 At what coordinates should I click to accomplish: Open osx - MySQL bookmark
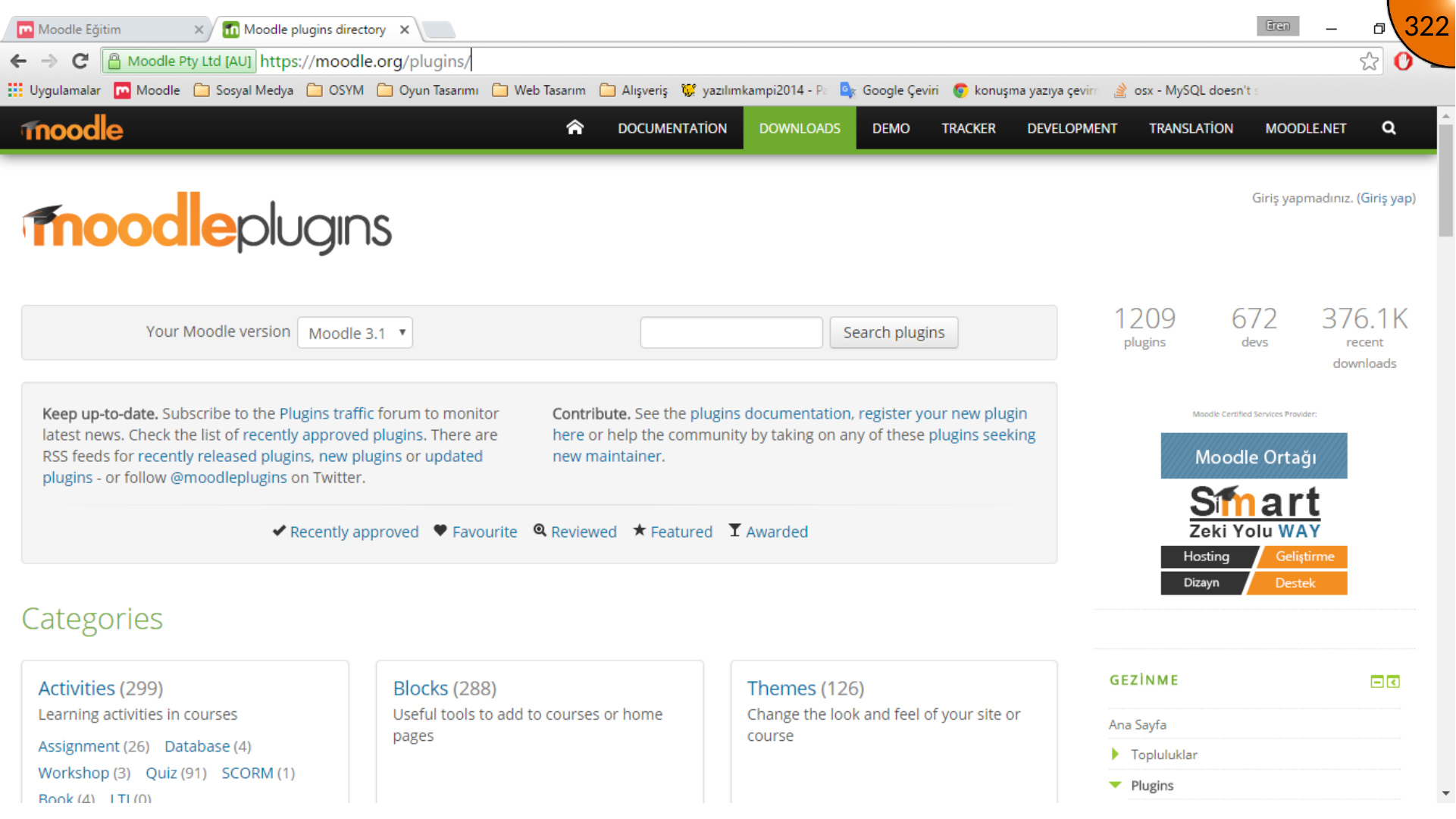(x=1185, y=90)
